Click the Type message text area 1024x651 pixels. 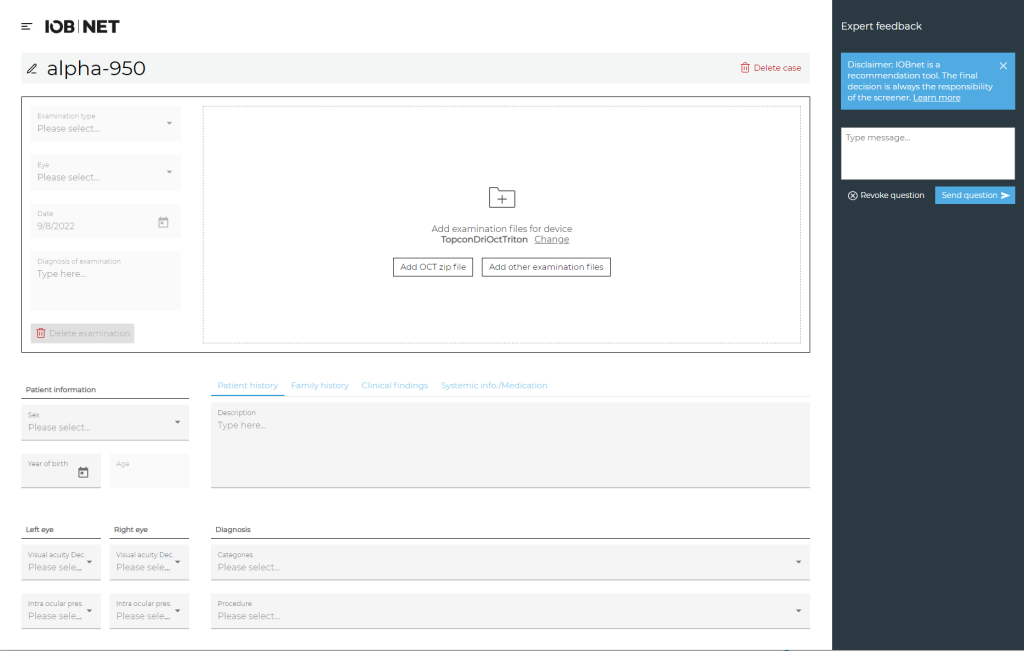(927, 153)
